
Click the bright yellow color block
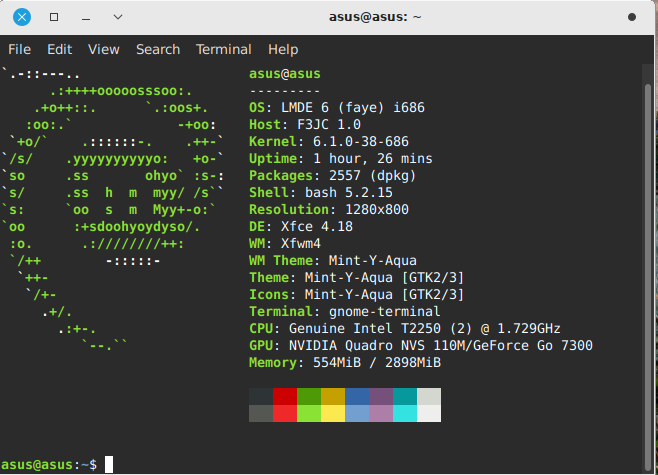point(333,413)
